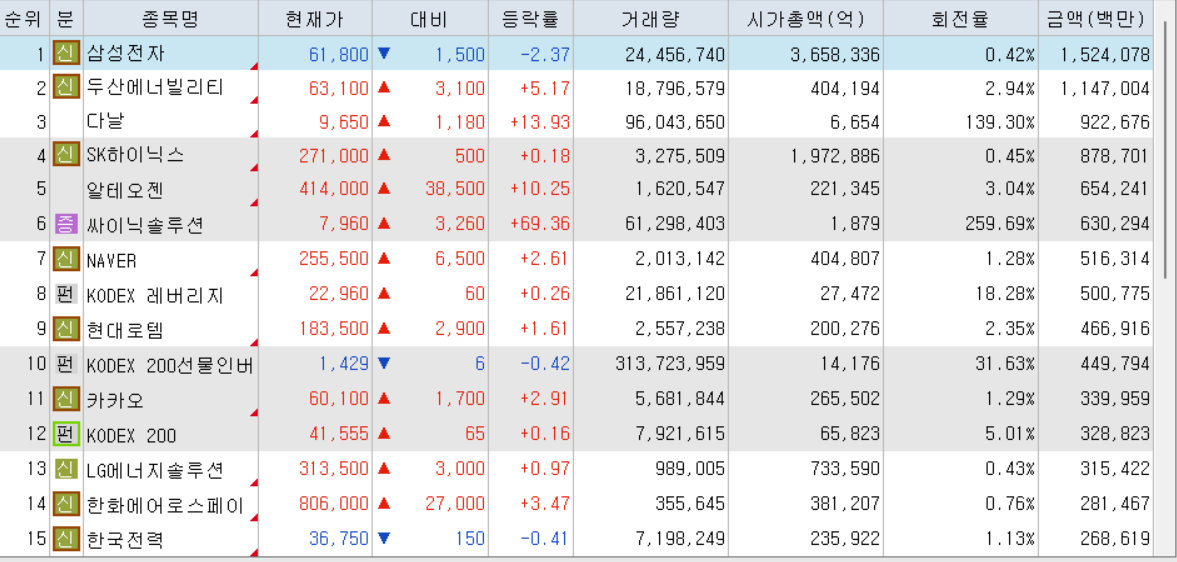The width and height of the screenshot is (1177, 562).
Task: Sort by the 등락률 column header
Action: point(531,18)
